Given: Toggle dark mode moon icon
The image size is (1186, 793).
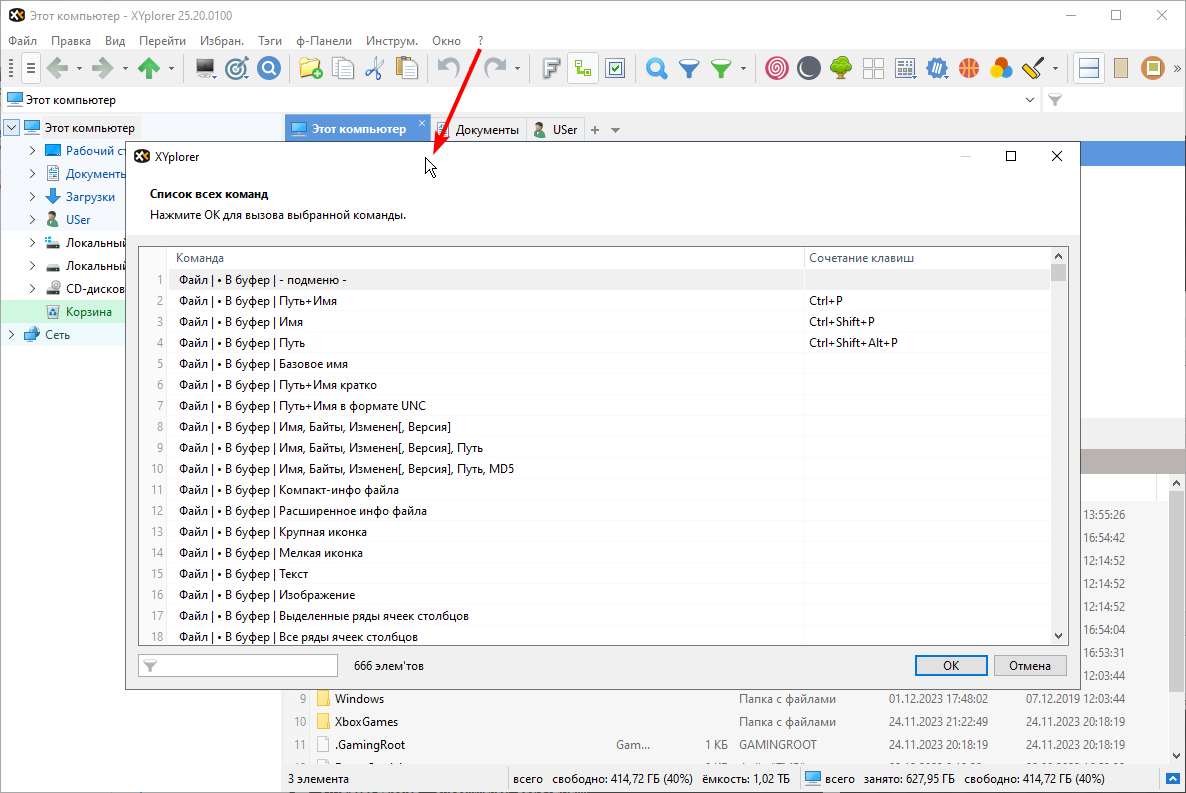Looking at the screenshot, I should pyautogui.click(x=809, y=68).
